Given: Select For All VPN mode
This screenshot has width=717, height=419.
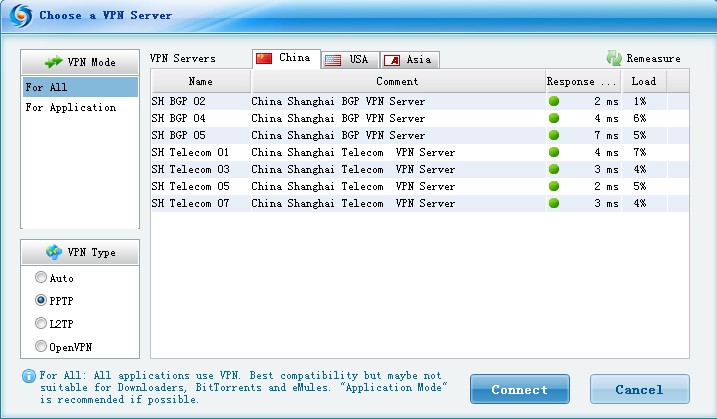Looking at the screenshot, I should coord(80,87).
